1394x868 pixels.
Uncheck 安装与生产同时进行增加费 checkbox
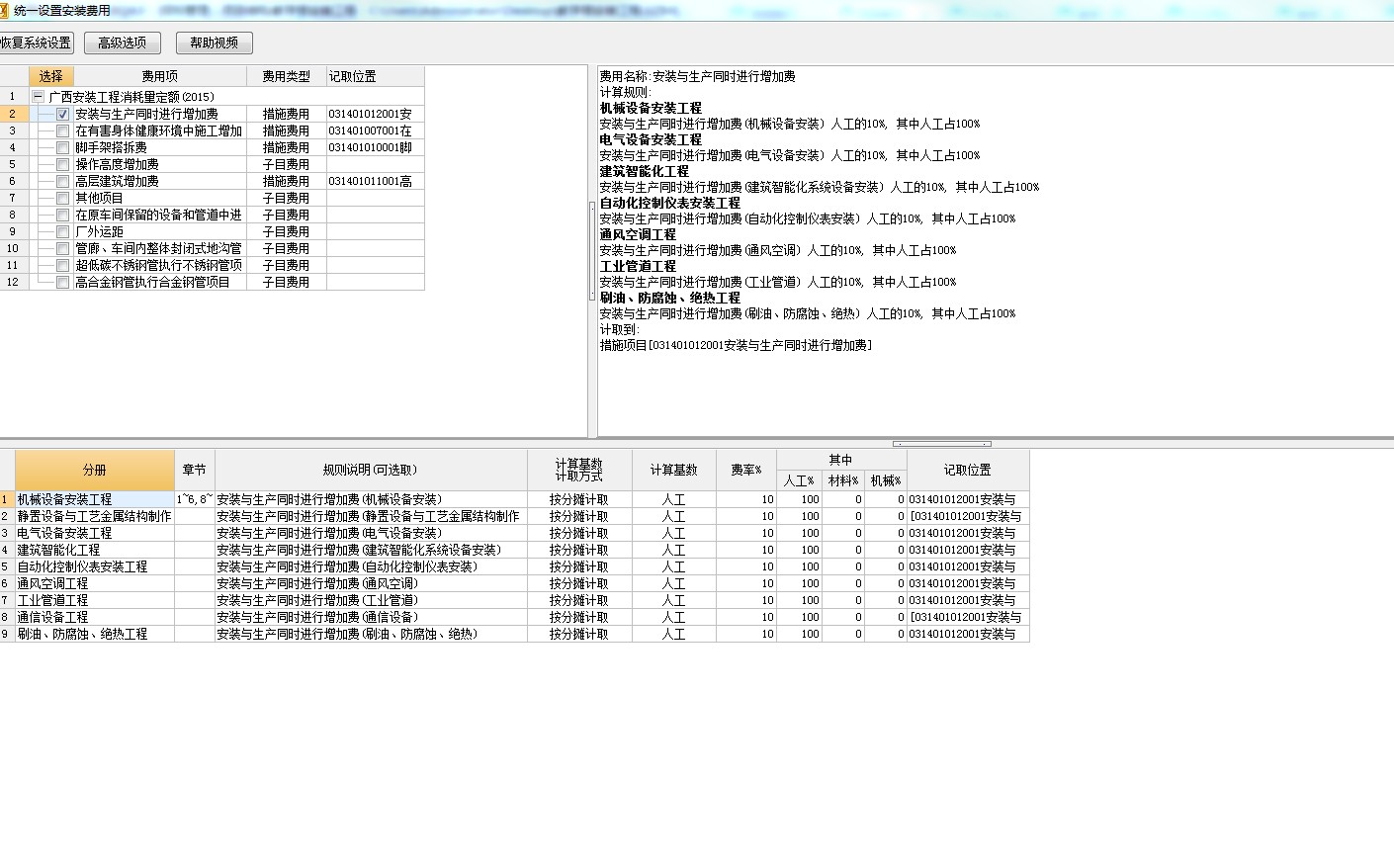click(x=63, y=114)
